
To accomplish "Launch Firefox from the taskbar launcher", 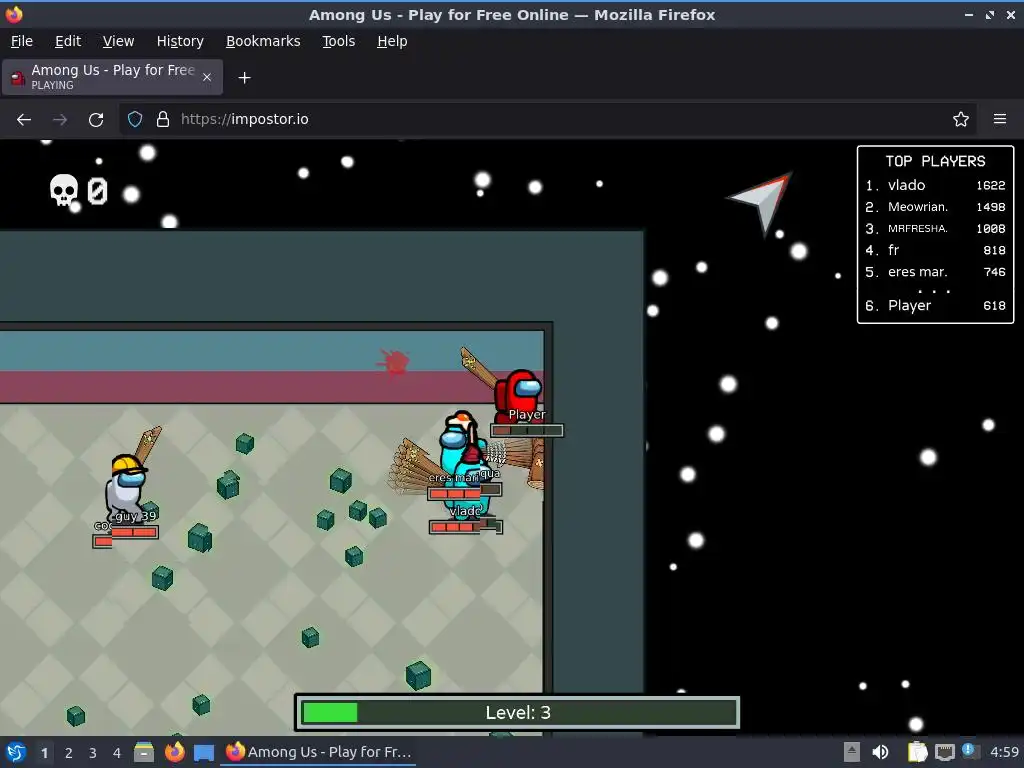I will pos(174,752).
